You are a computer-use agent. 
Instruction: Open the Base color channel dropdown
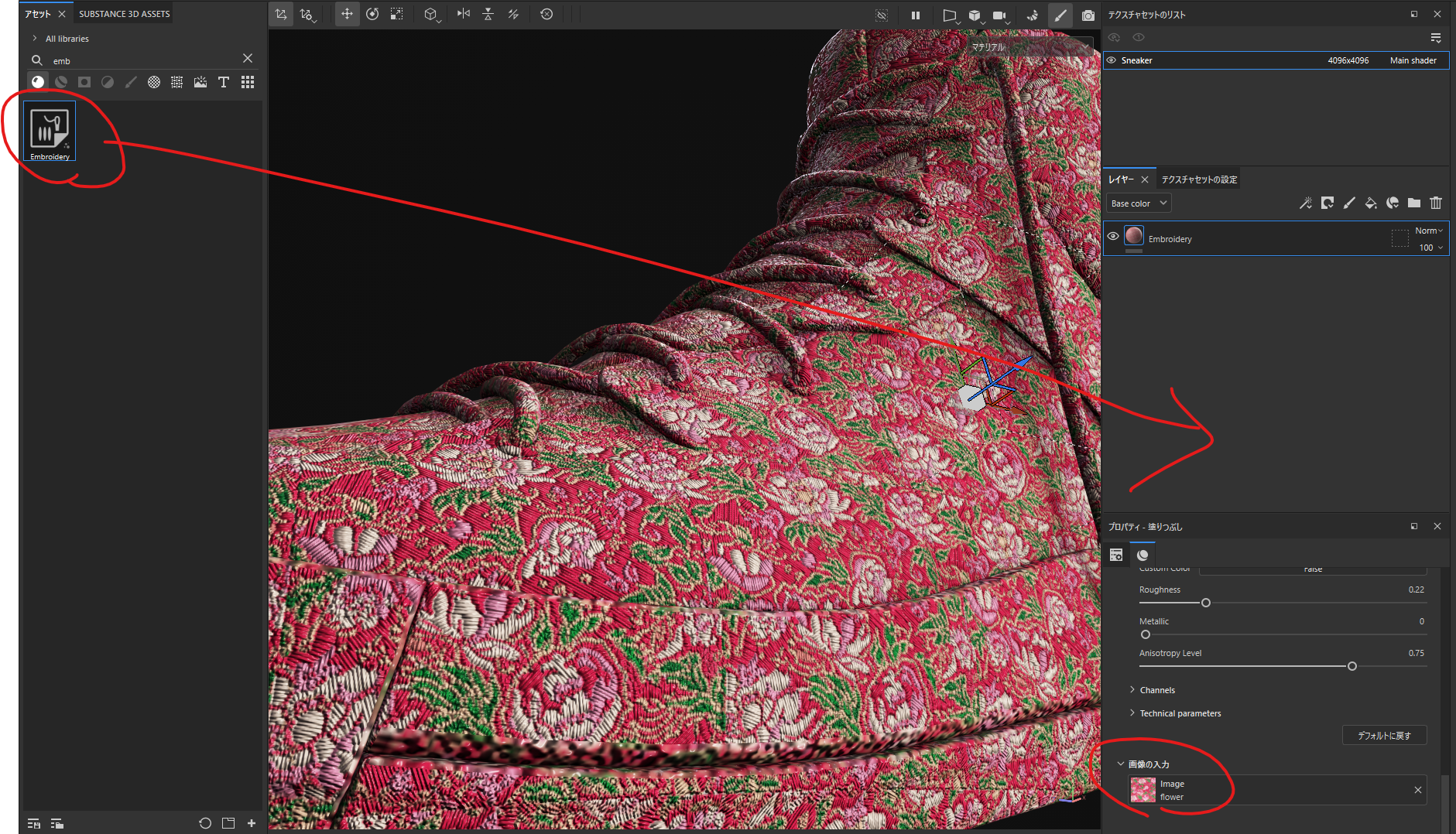click(x=1139, y=203)
